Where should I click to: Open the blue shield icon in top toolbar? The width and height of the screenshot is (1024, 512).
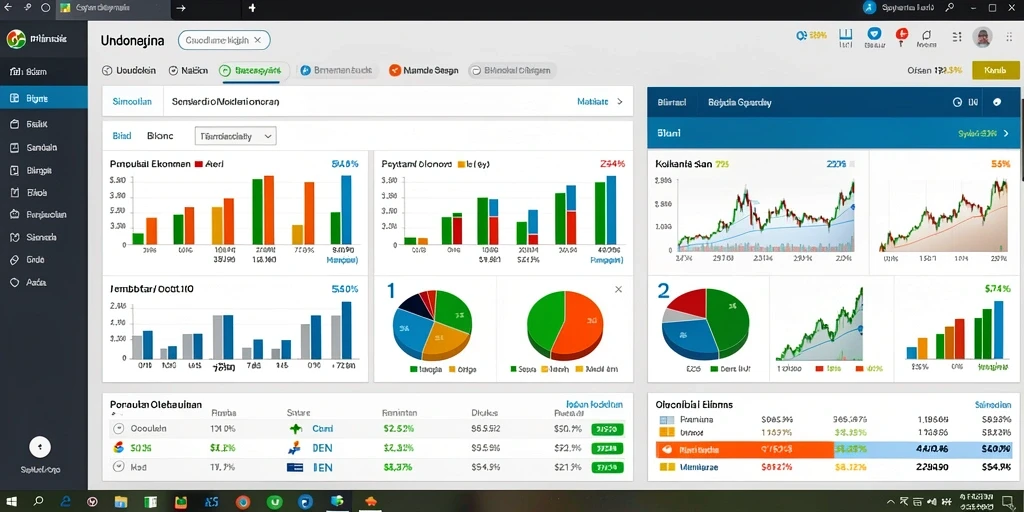coord(874,33)
